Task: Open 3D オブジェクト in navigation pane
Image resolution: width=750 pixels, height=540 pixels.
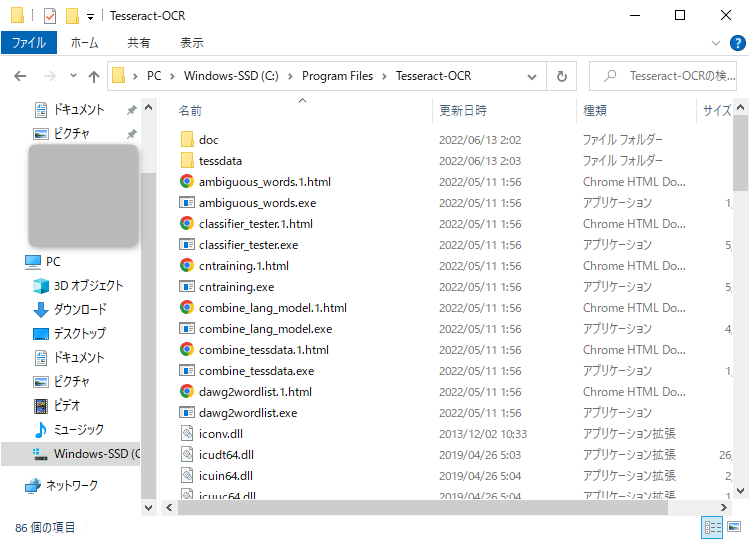Action: pyautogui.click(x=88, y=286)
